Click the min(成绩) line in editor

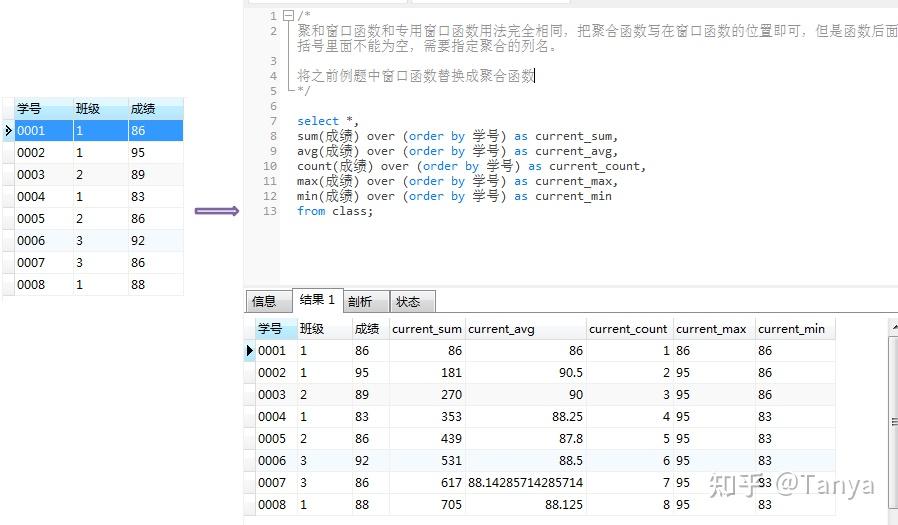point(454,196)
